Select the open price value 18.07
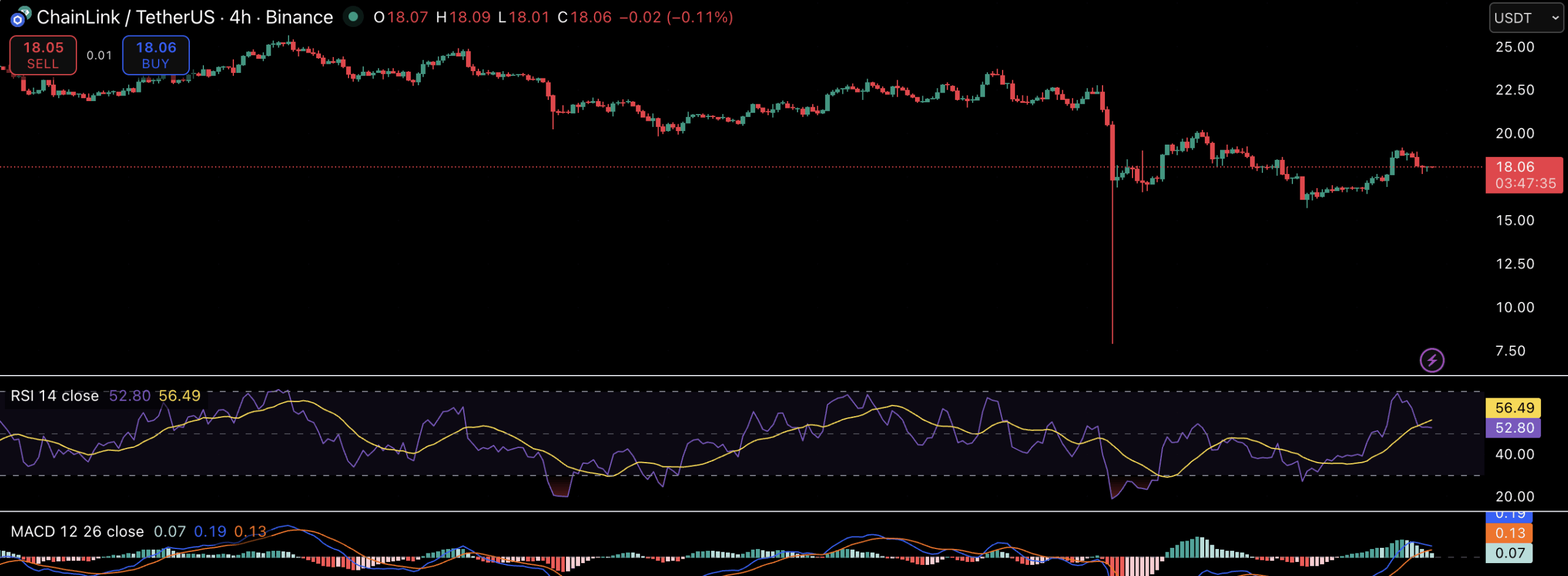 click(x=408, y=17)
